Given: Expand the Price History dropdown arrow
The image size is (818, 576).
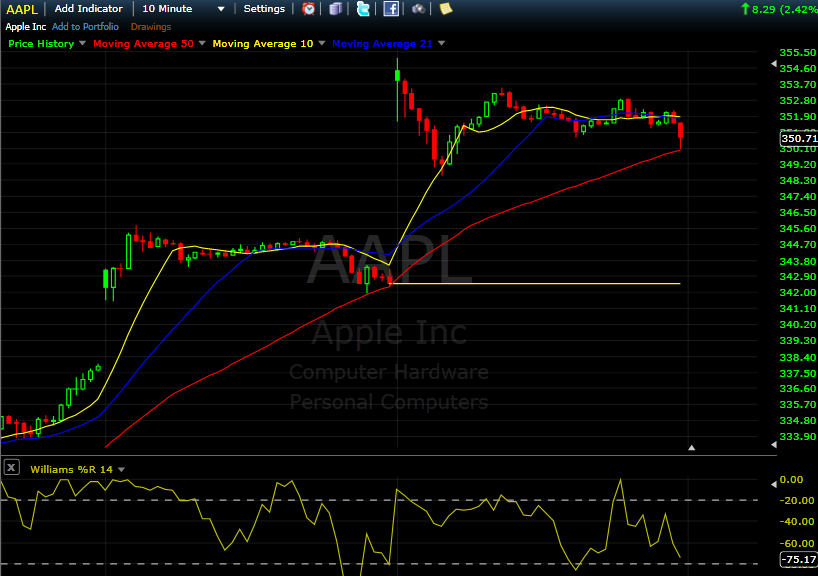Looking at the screenshot, I should (x=82, y=44).
